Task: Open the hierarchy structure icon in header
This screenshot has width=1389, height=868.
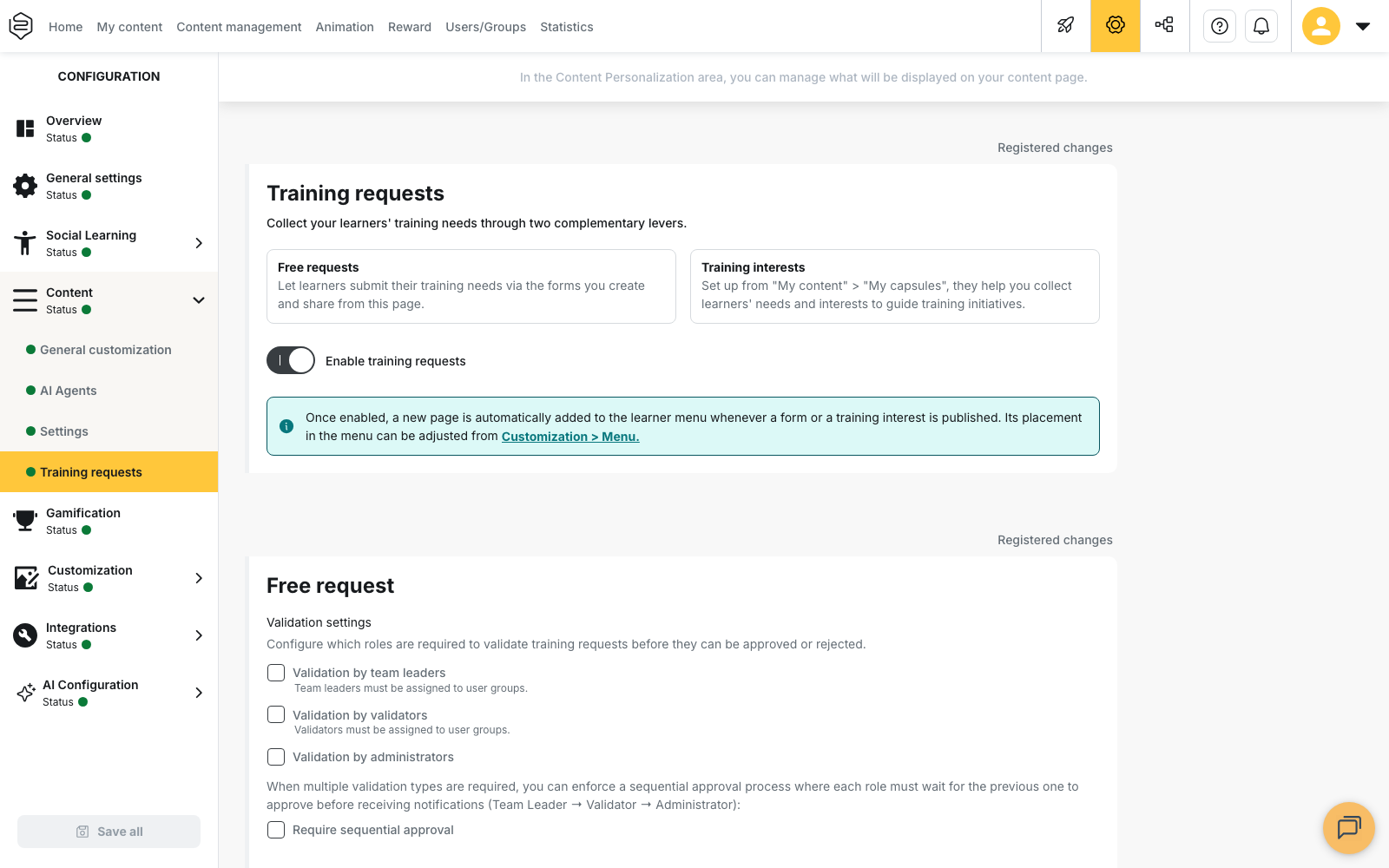Action: coord(1164,26)
